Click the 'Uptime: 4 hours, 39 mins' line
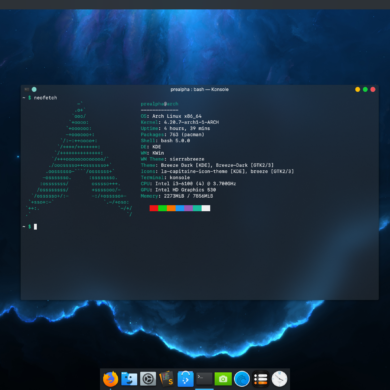This screenshot has width=390, height=390. click(175, 128)
